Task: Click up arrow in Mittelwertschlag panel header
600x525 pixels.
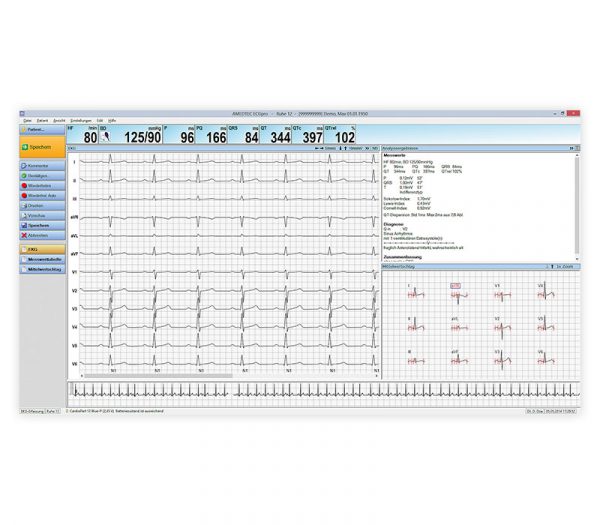Action: 552,266
